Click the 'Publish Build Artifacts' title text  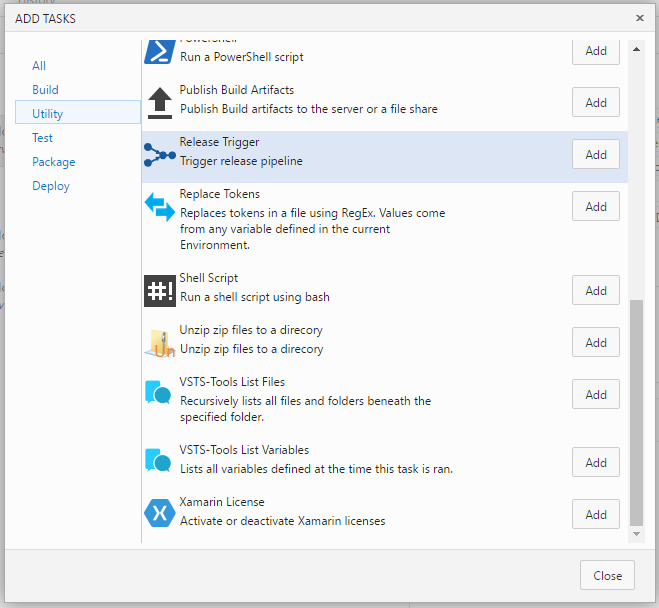click(237, 90)
